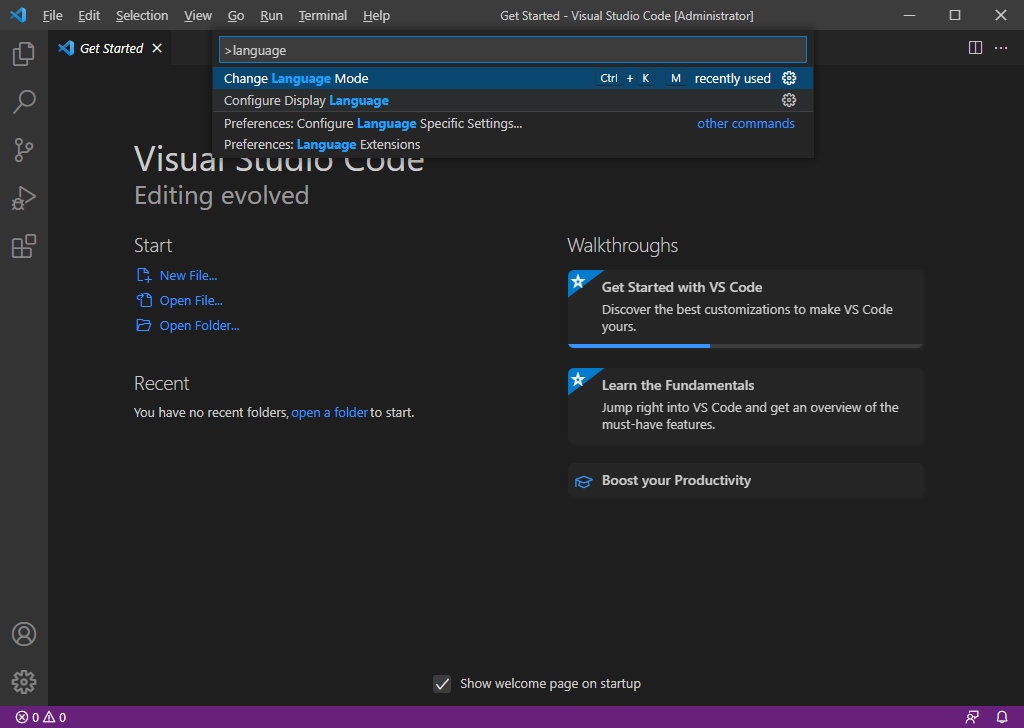Open the Extensions view
This screenshot has width=1024, height=728.
click(x=24, y=246)
